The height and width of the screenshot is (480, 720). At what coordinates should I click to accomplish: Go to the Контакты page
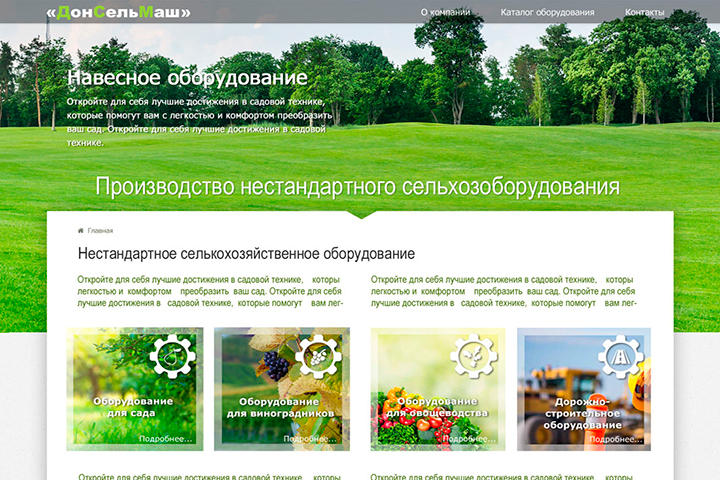(644, 12)
